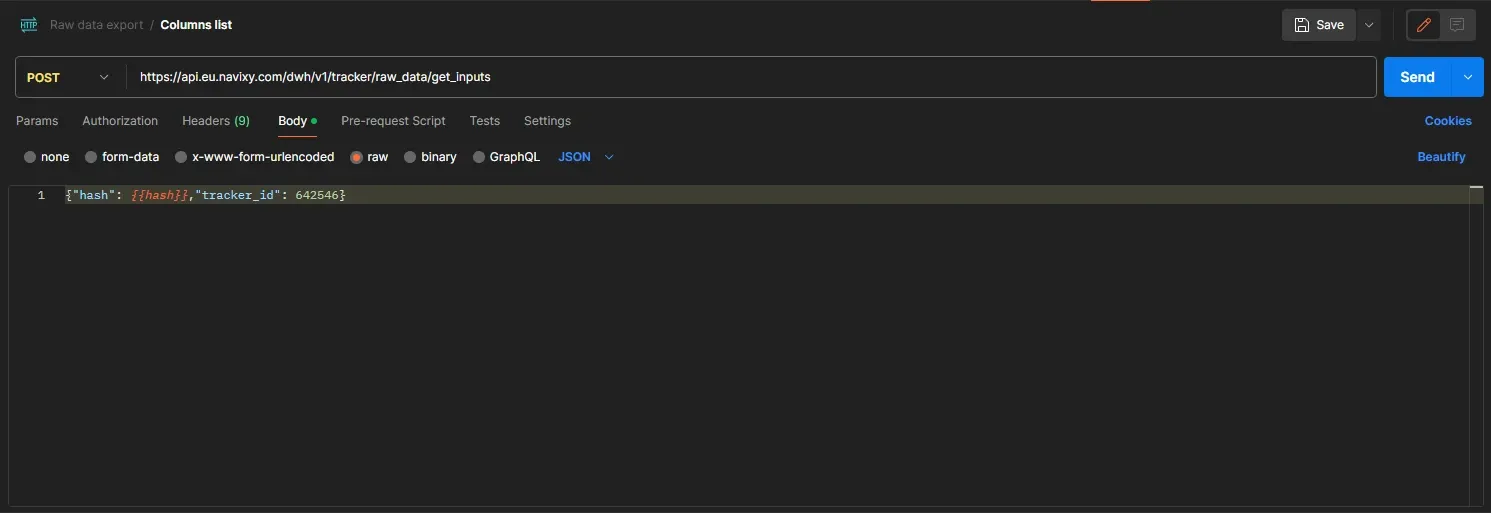Click the Columns list request name
This screenshot has width=1491, height=513.
196,25
